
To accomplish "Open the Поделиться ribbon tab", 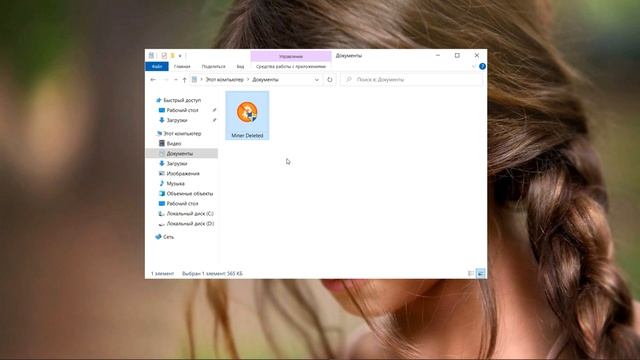I will 213,67.
